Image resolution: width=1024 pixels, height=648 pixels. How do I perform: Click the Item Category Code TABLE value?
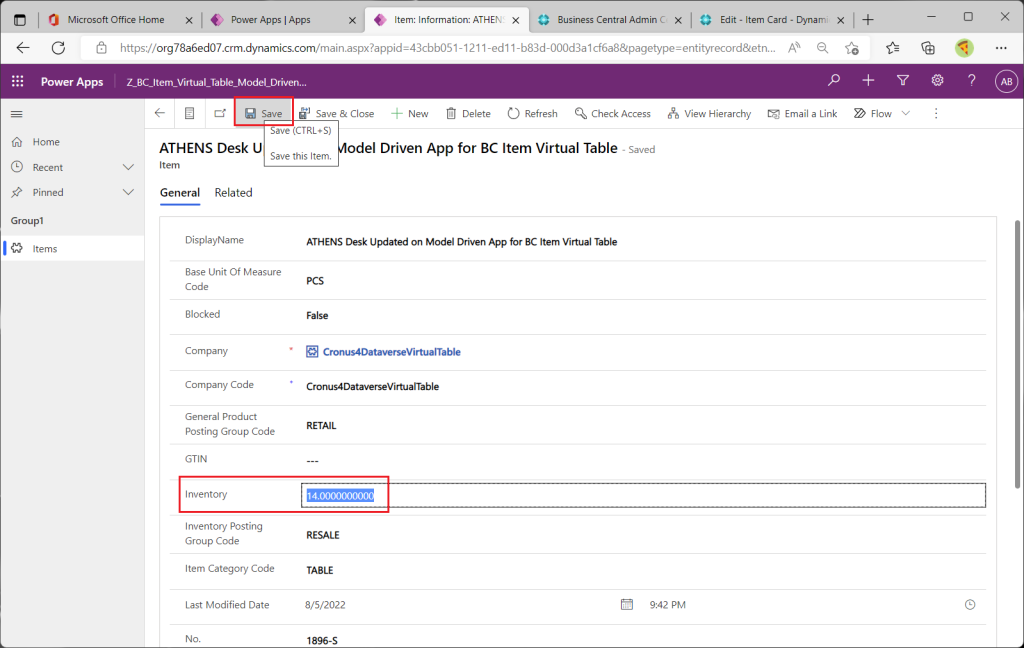(319, 570)
